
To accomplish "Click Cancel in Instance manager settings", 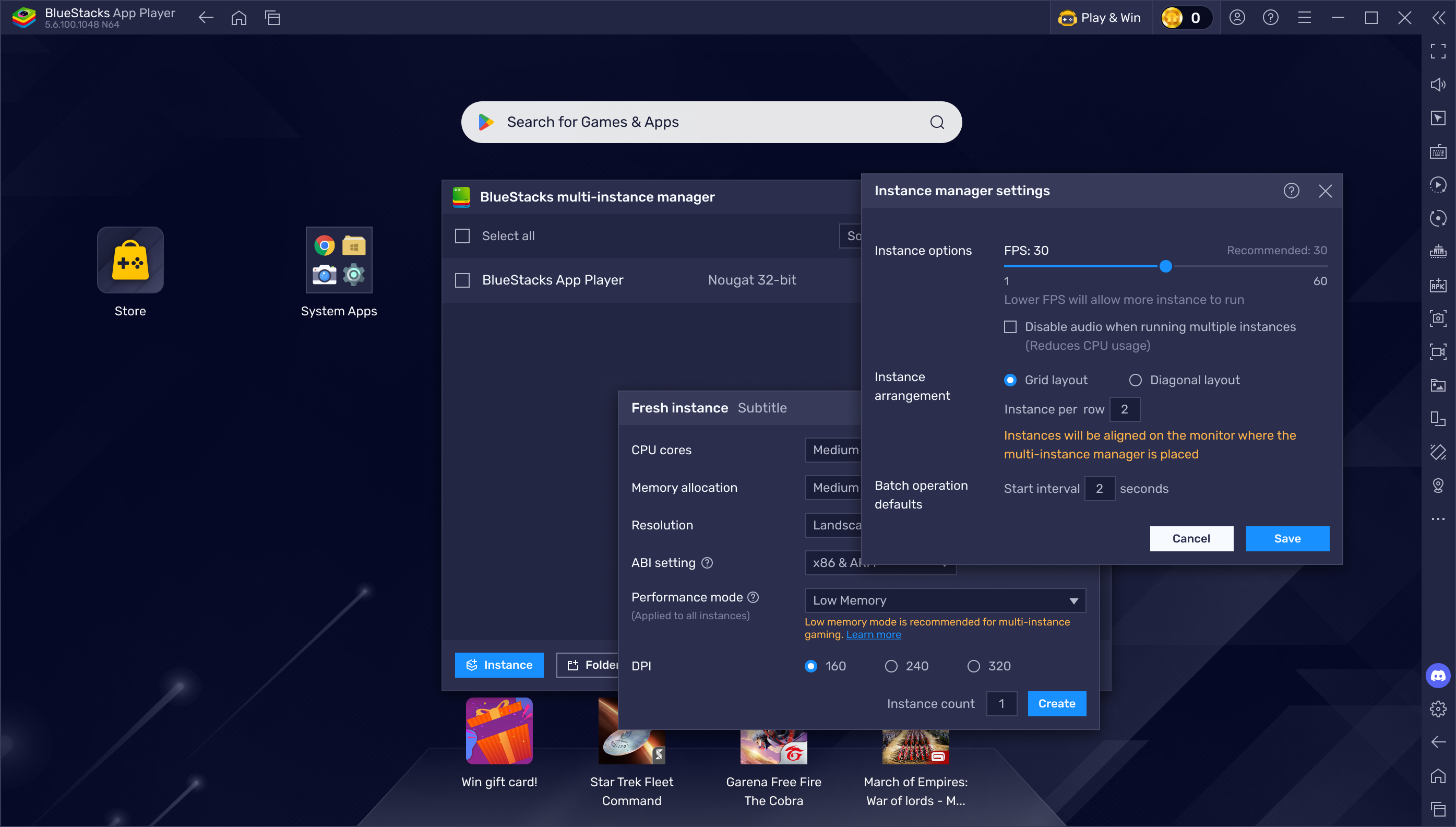I will (x=1191, y=538).
